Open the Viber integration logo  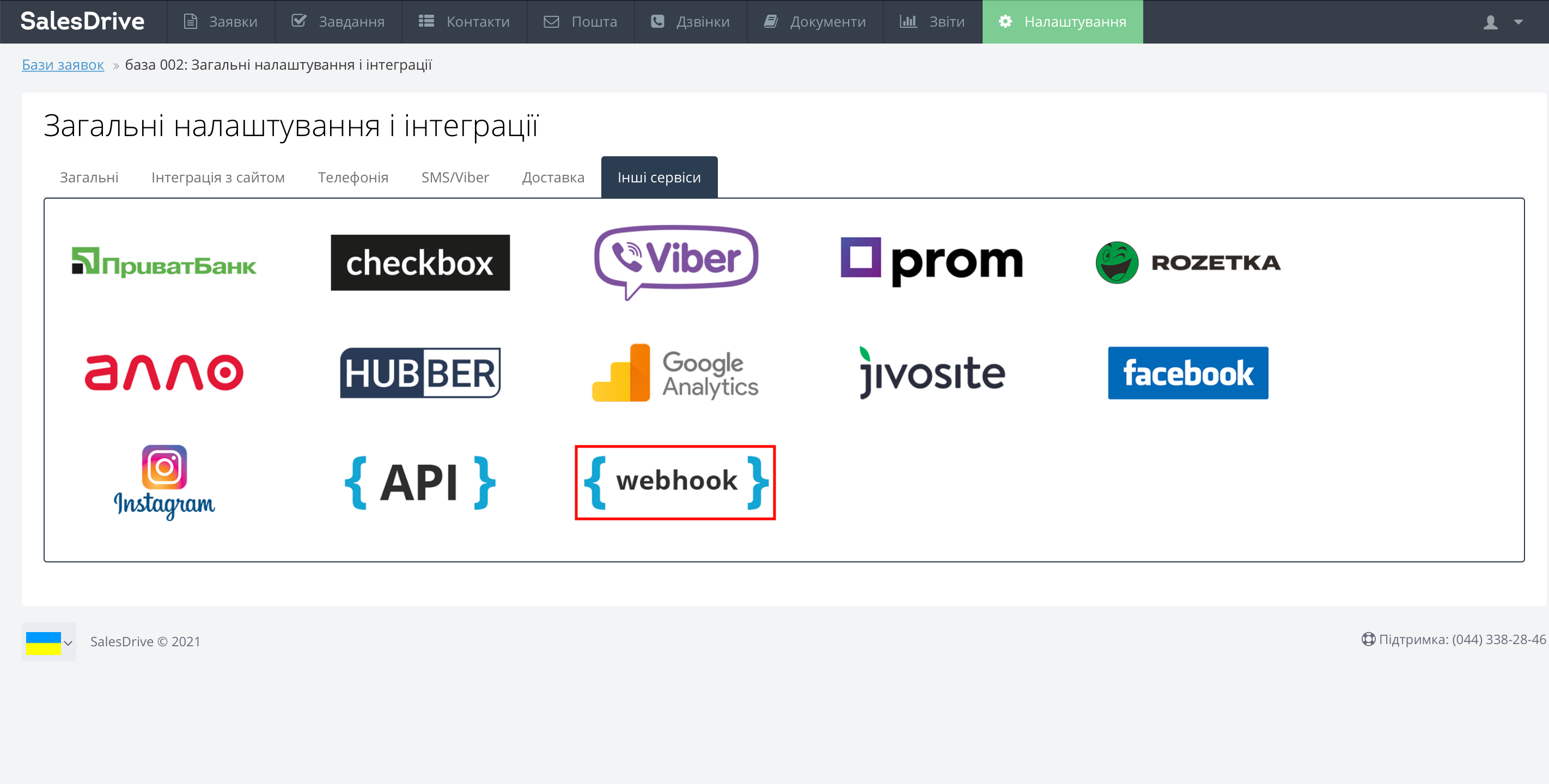click(676, 263)
